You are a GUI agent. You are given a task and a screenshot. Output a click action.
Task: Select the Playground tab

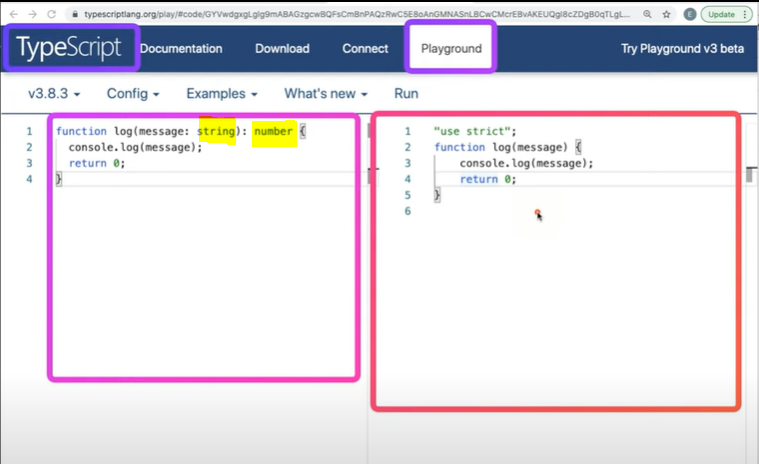point(451,48)
